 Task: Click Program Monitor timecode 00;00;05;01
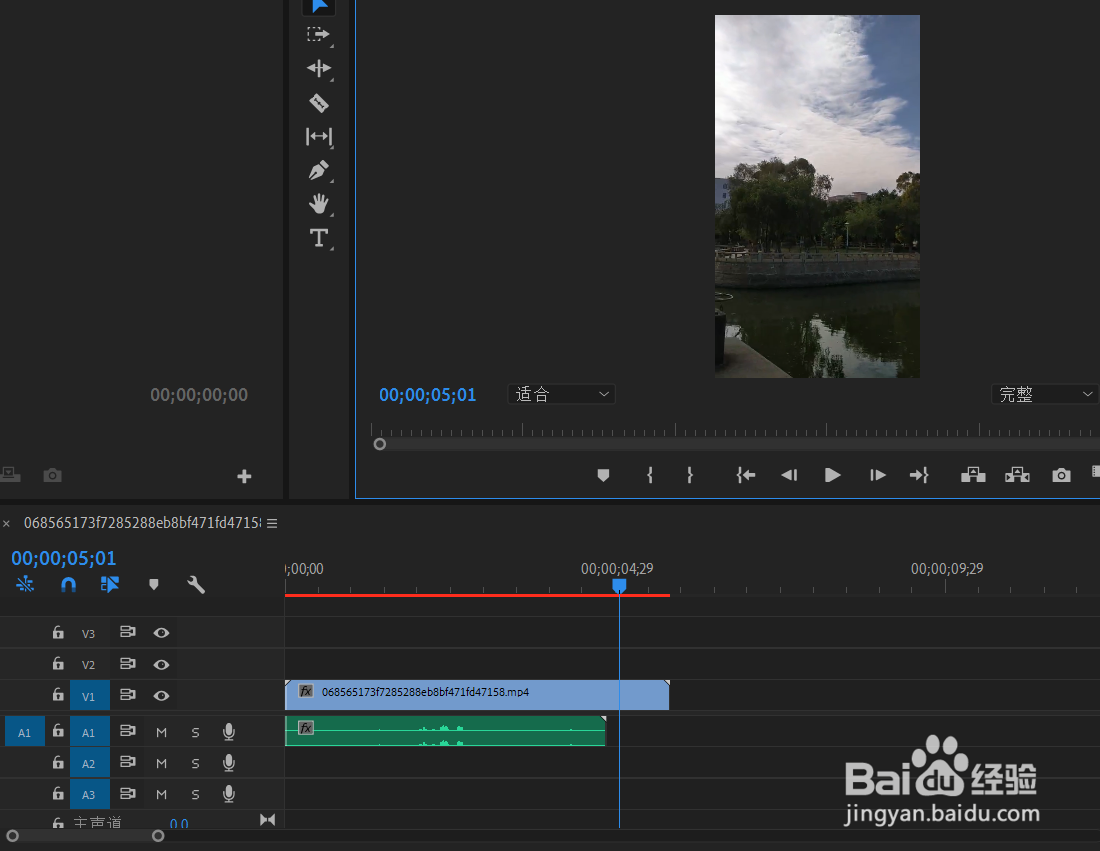[x=427, y=395]
